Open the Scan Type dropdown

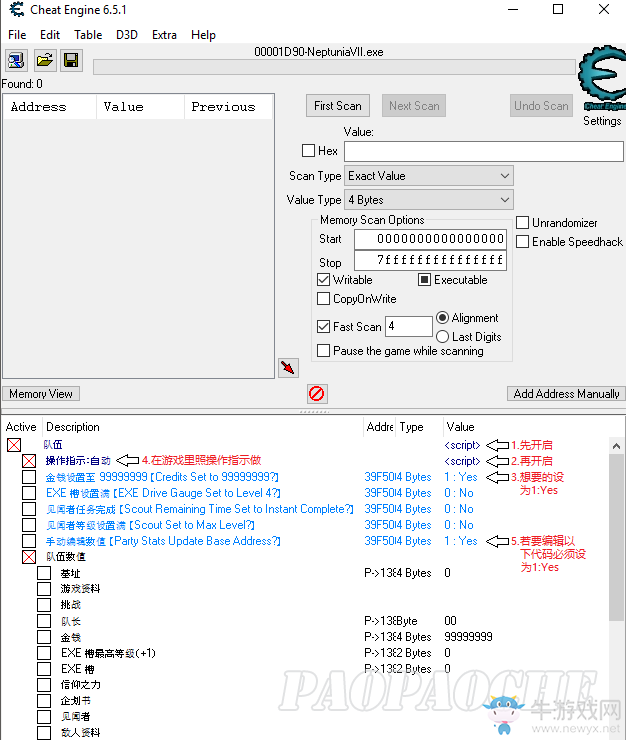429,176
